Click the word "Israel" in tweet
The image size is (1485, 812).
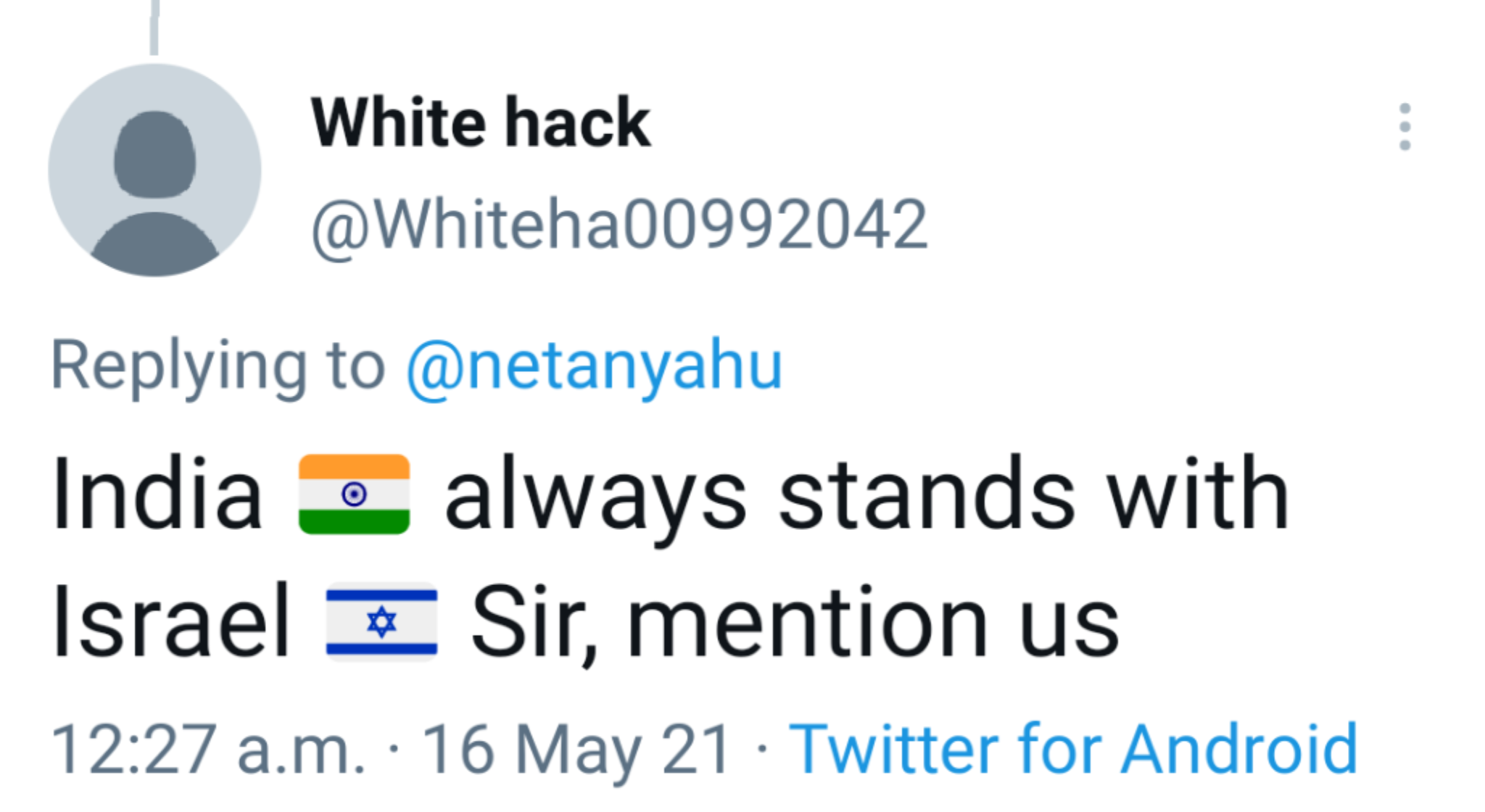[171, 621]
